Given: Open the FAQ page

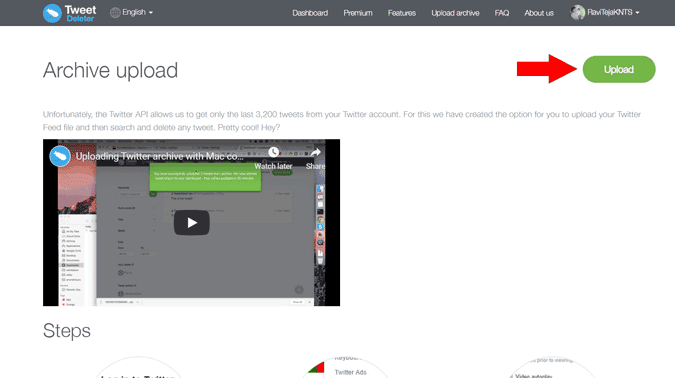Looking at the screenshot, I should tap(502, 13).
